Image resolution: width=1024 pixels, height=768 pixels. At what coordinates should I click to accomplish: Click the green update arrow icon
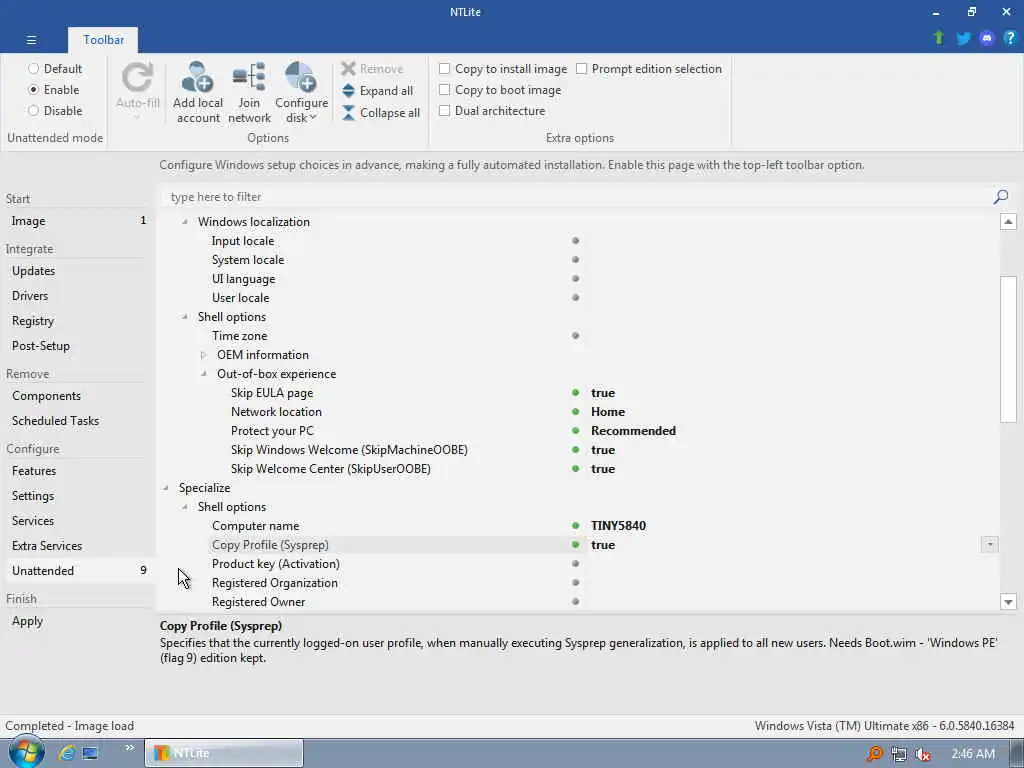[x=938, y=39]
